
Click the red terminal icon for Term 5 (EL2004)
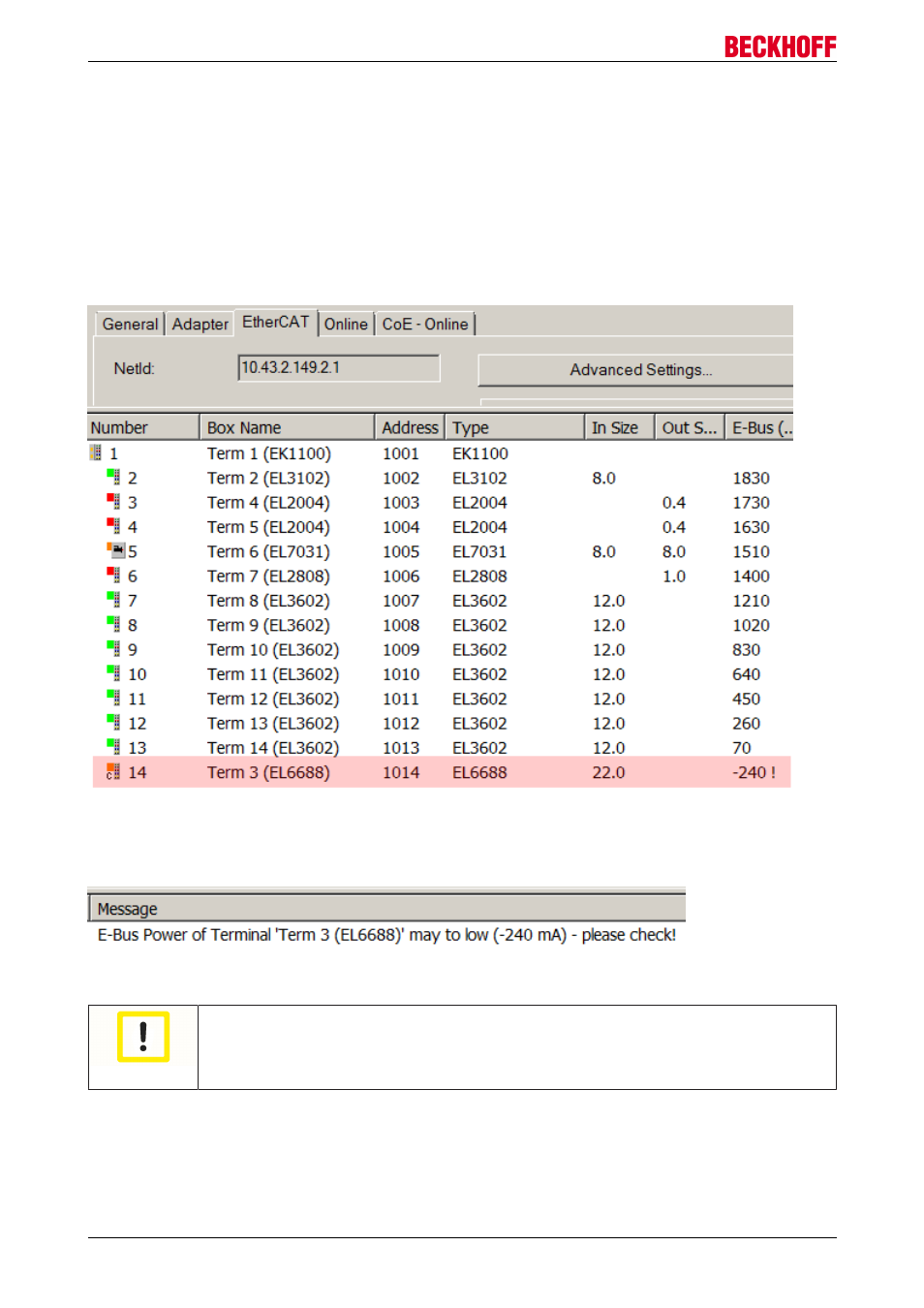(x=113, y=526)
